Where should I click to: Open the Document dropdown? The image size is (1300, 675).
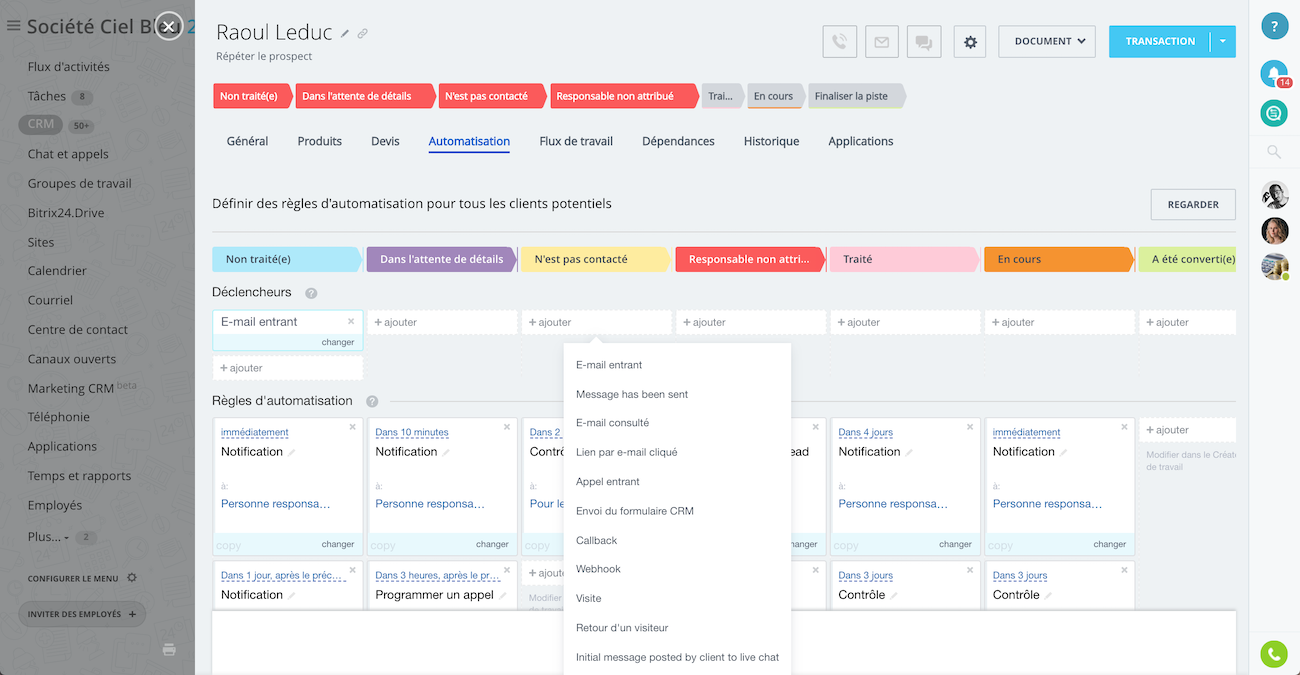pos(1046,41)
